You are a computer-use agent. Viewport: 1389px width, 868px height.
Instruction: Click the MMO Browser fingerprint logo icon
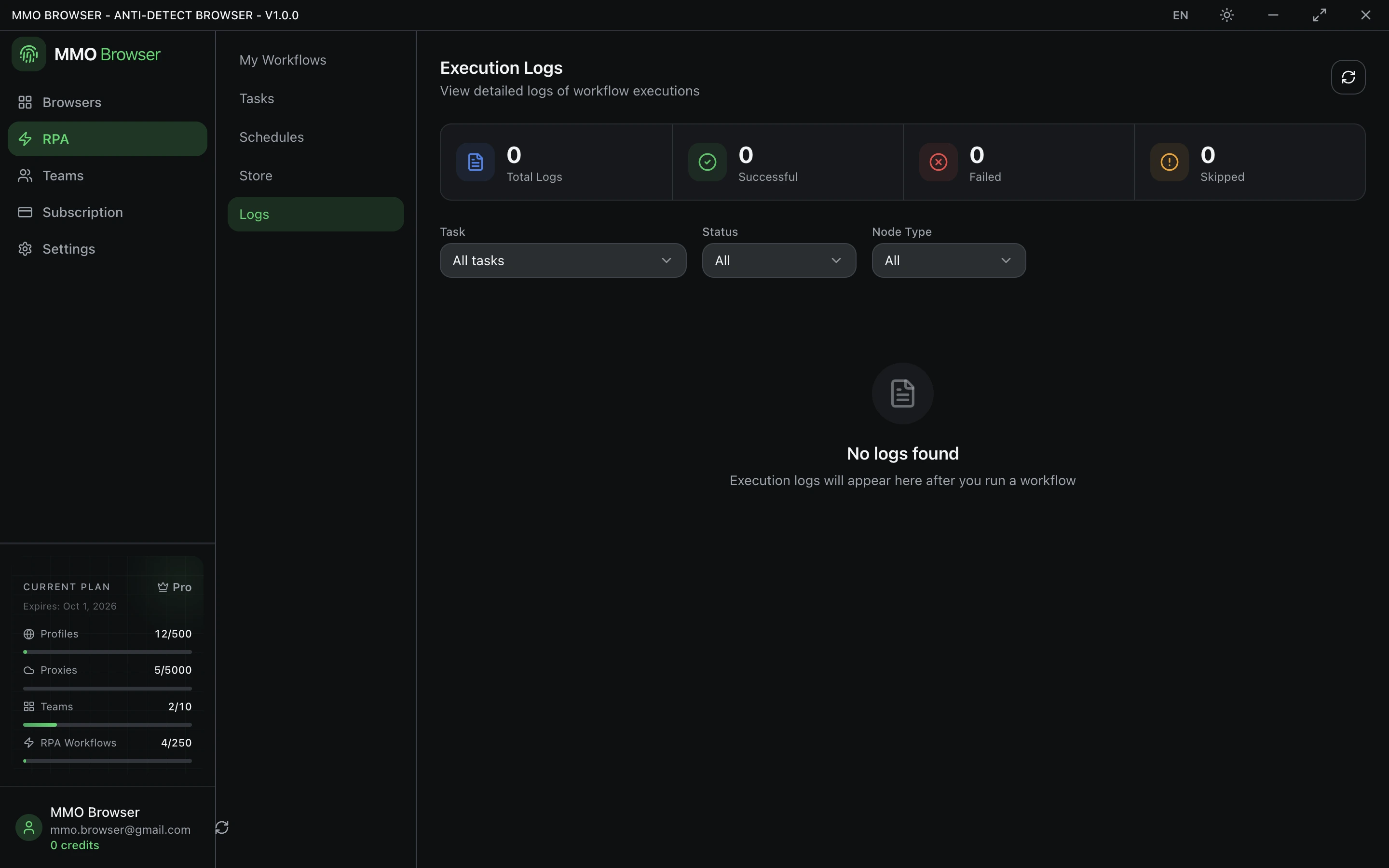[29, 54]
